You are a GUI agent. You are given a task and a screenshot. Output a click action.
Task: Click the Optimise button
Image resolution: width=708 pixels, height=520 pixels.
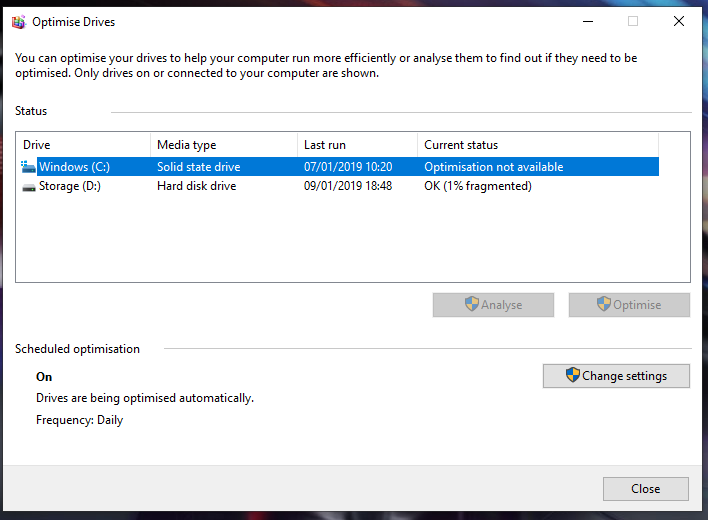tap(629, 305)
